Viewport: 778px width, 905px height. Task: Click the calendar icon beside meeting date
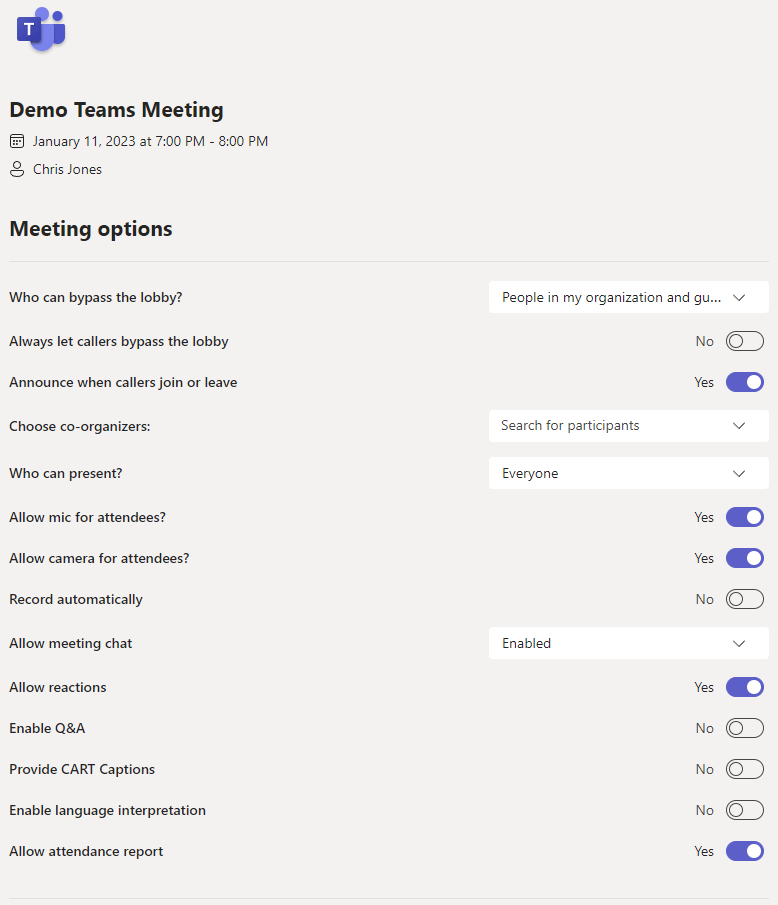coord(17,141)
